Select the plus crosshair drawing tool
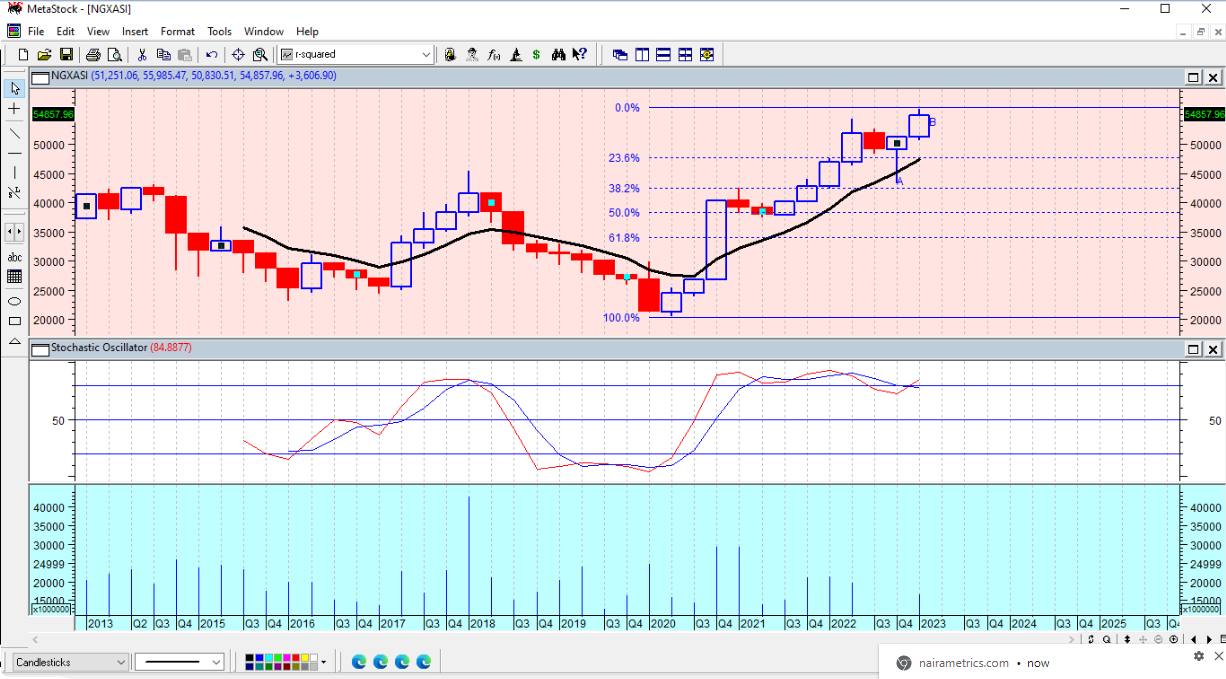 point(14,108)
